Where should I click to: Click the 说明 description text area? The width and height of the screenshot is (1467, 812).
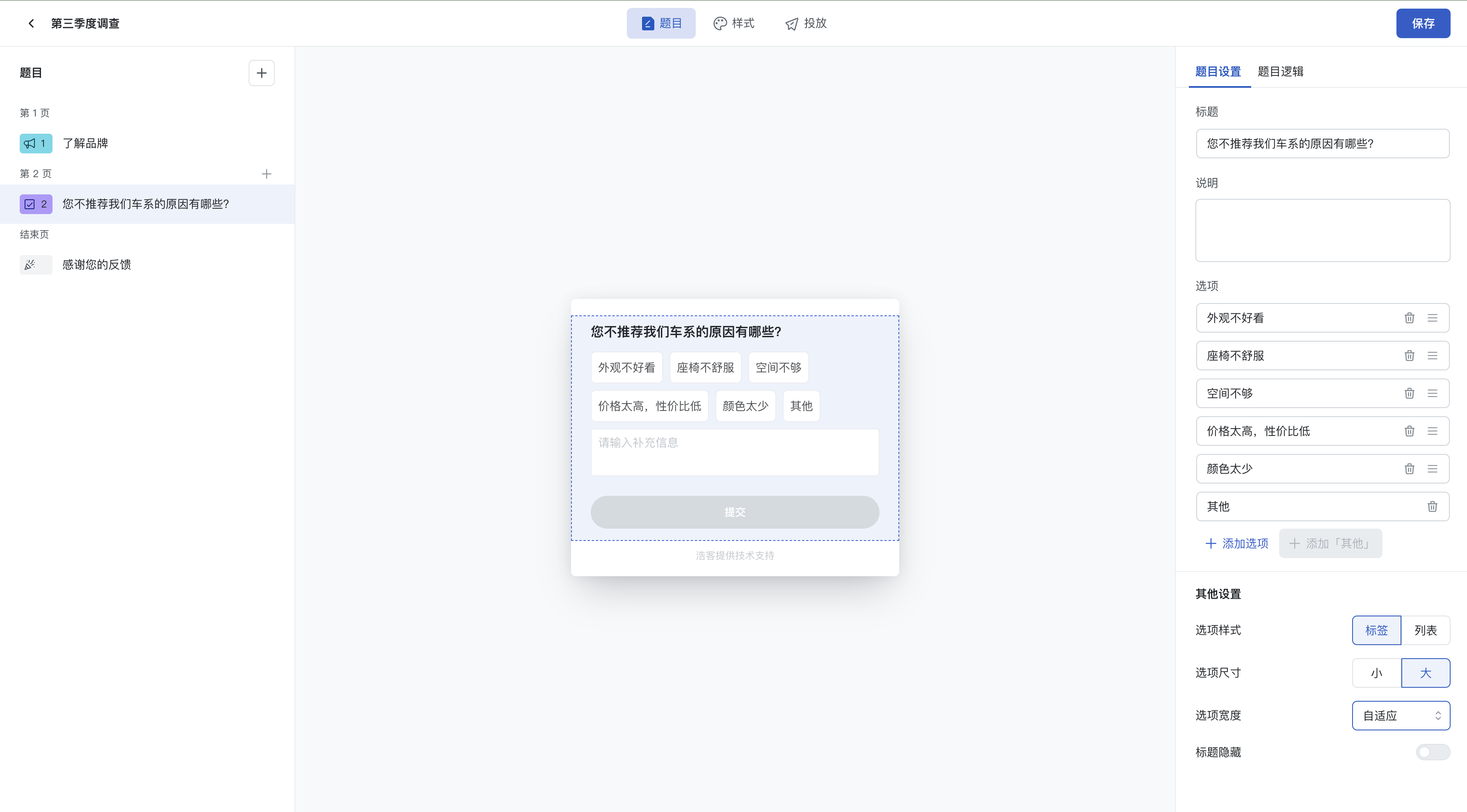pyautogui.click(x=1322, y=230)
